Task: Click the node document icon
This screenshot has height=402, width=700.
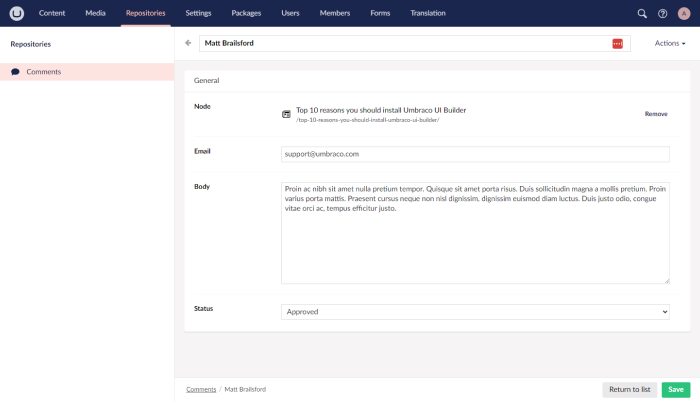Action: (x=286, y=115)
